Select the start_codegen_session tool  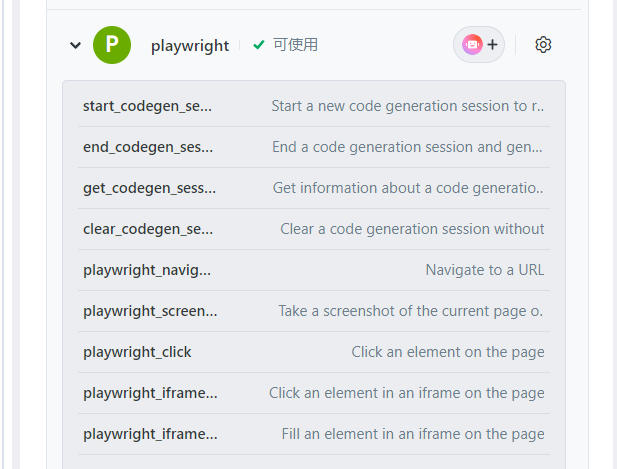tap(148, 106)
